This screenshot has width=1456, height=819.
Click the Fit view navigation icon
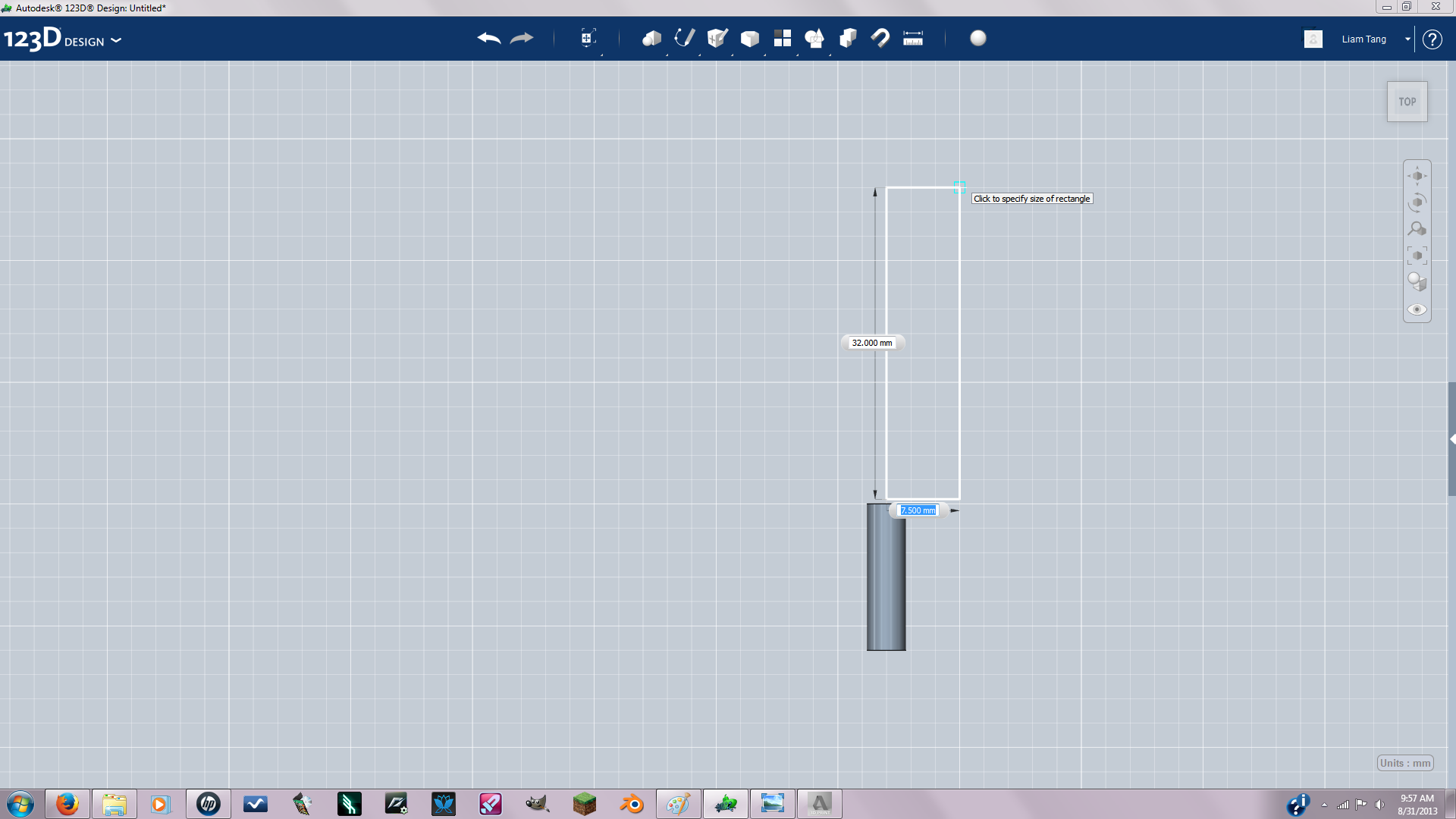[1417, 256]
